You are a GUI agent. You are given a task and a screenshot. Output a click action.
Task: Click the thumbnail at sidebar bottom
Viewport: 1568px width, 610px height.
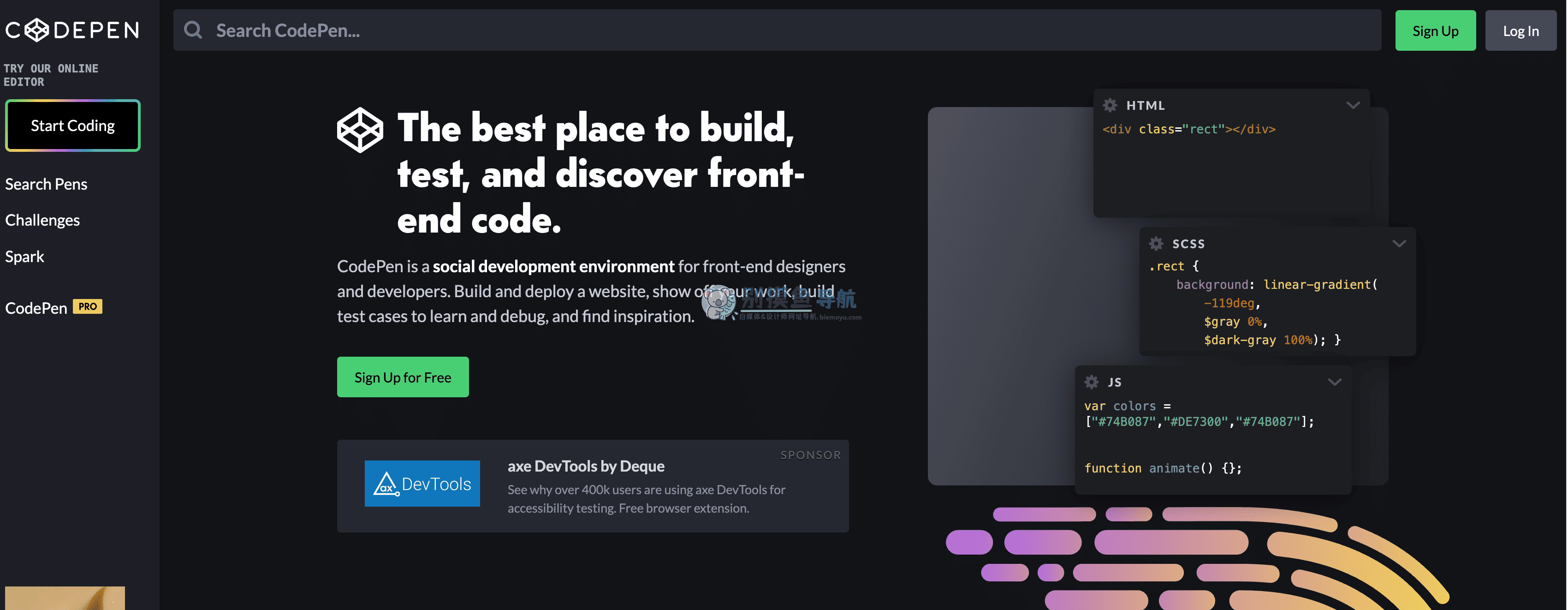click(x=65, y=598)
